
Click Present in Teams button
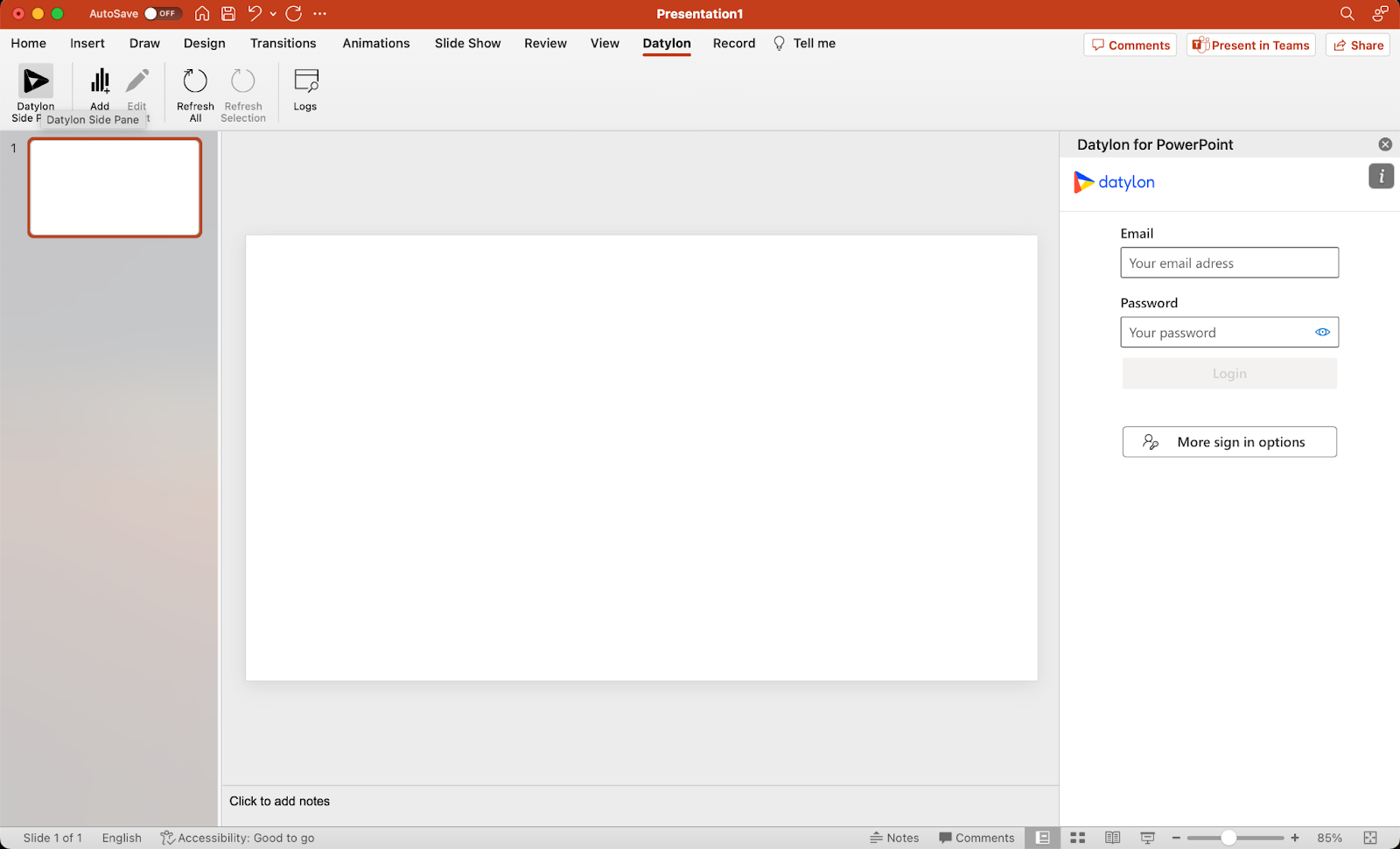pos(1251,45)
